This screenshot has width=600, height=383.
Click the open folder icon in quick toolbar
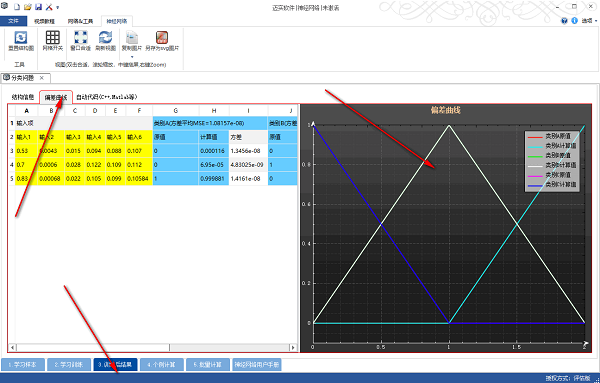(28, 7)
